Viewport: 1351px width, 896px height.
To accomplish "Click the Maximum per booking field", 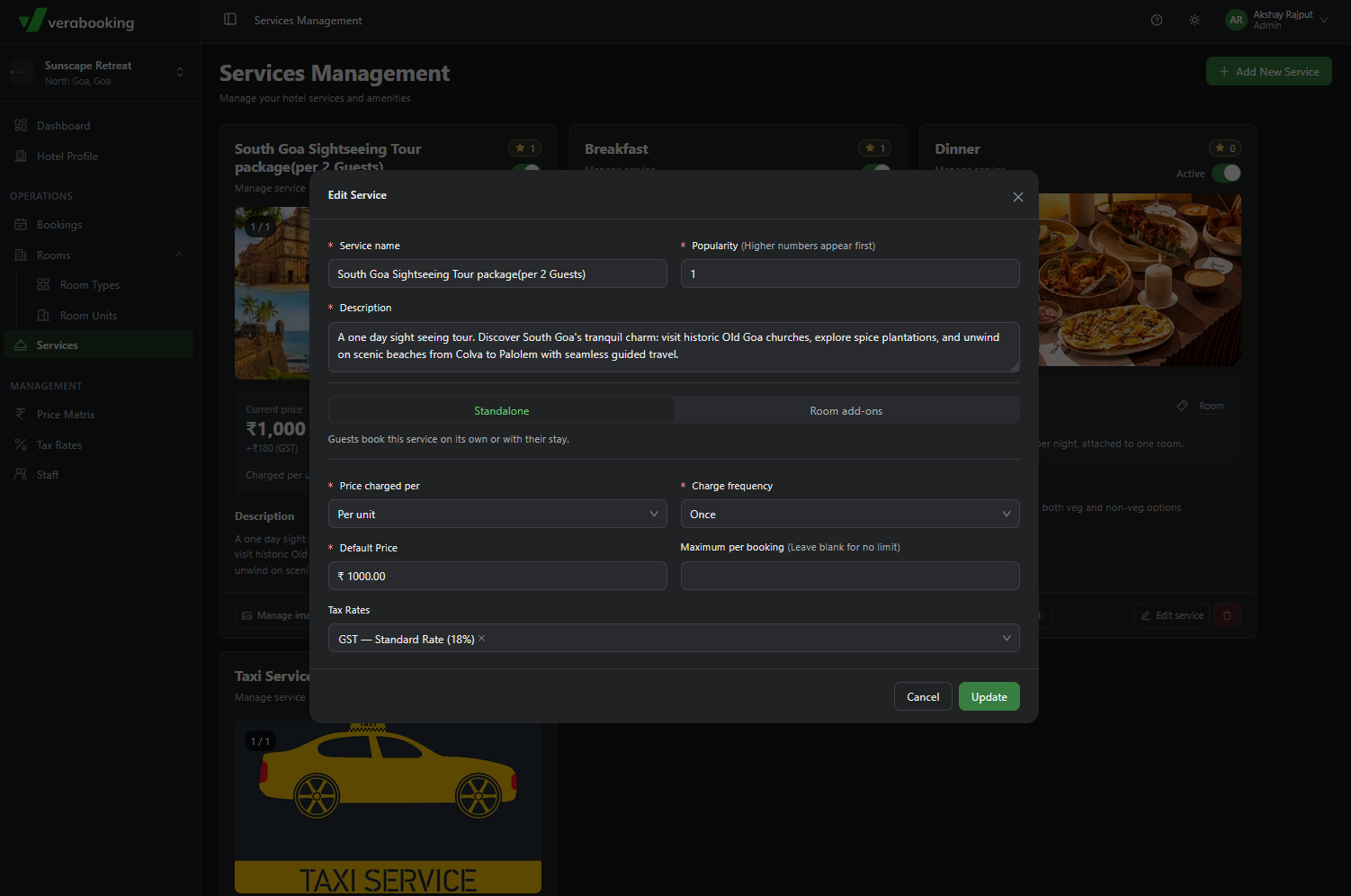I will (x=850, y=576).
